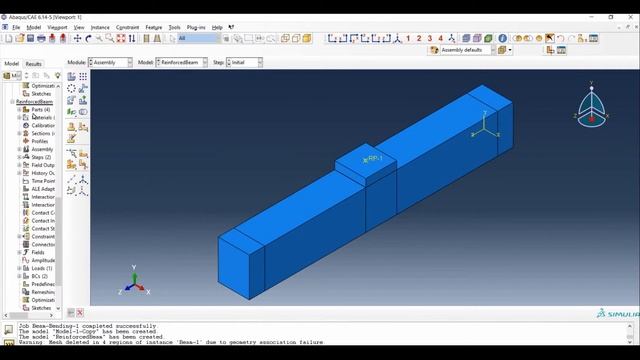This screenshot has height=360, width=640.
Task: Select Calibrations in the model tree
Action: [x=43, y=125]
